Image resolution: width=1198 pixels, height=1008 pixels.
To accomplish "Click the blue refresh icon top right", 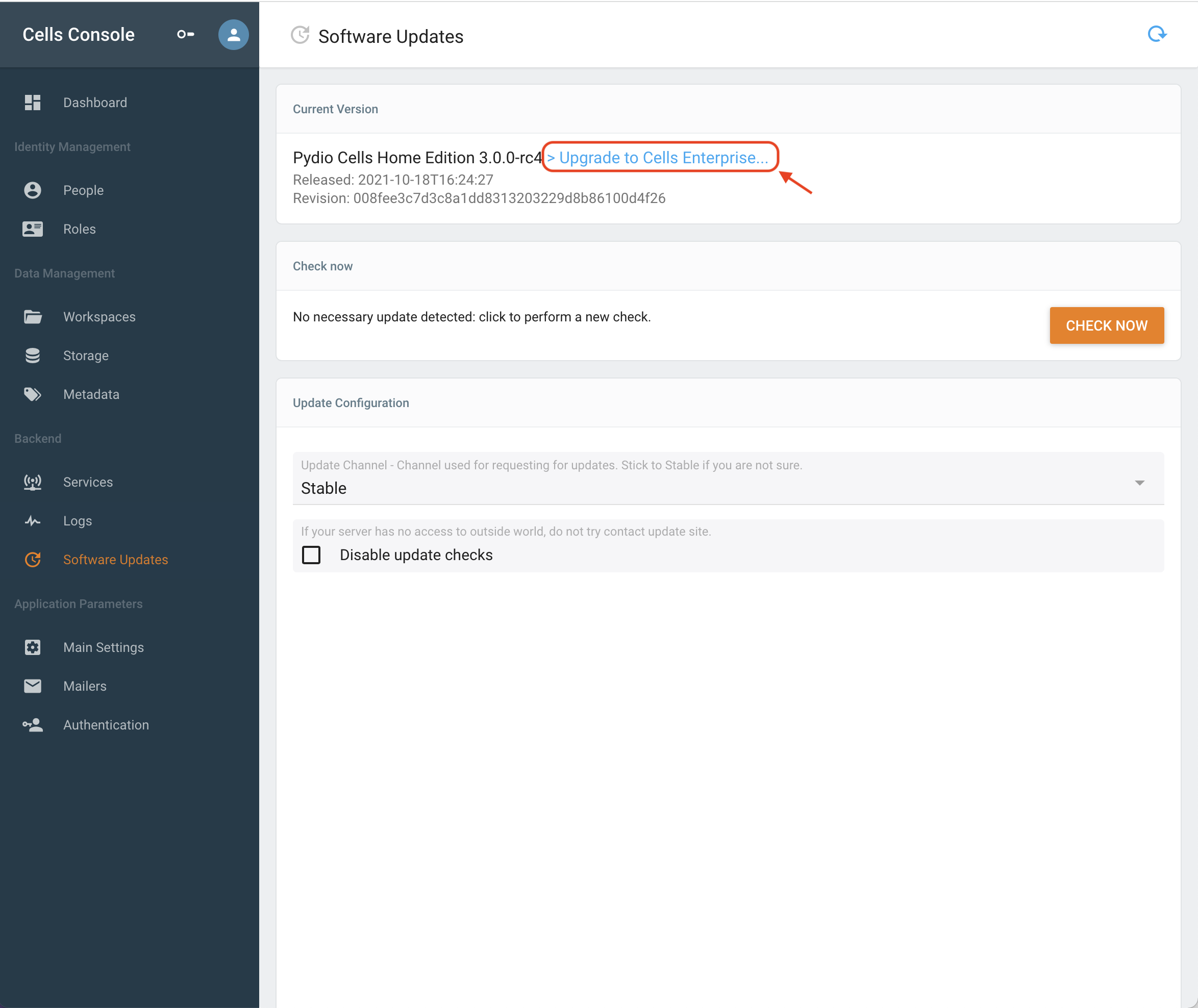I will [x=1157, y=34].
